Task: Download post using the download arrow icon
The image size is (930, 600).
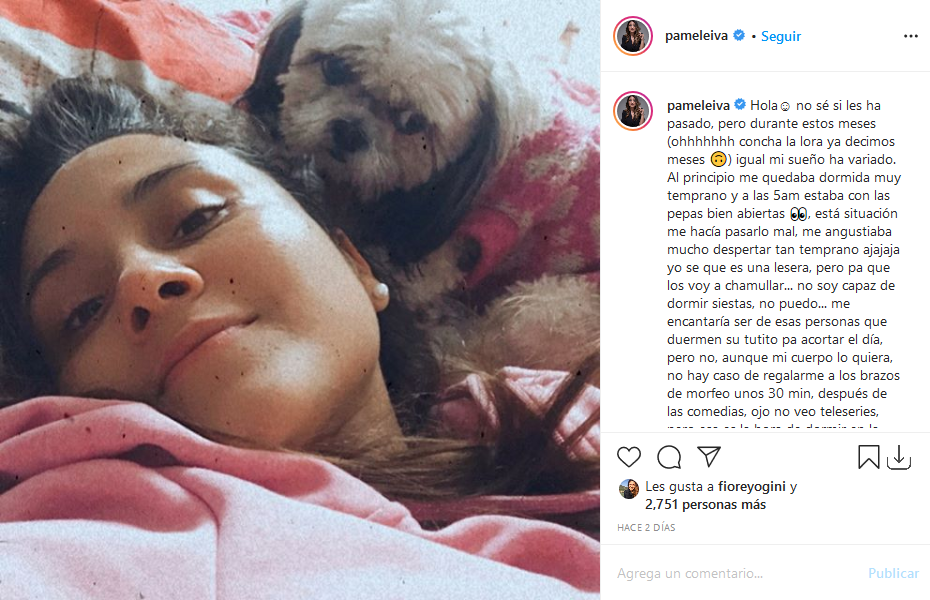Action: pyautogui.click(x=899, y=457)
